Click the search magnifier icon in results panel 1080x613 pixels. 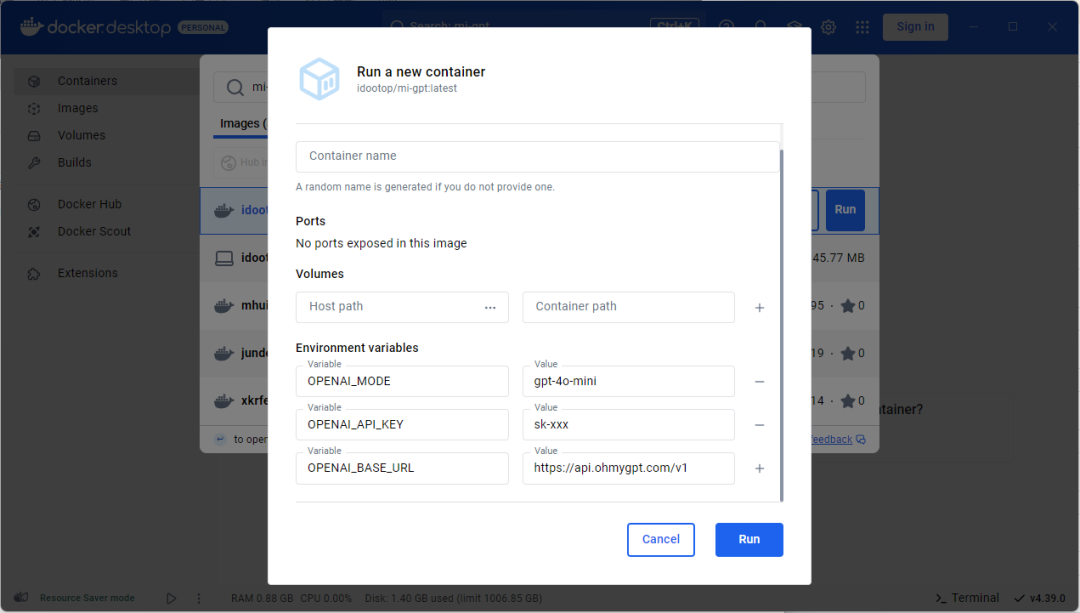pos(235,87)
